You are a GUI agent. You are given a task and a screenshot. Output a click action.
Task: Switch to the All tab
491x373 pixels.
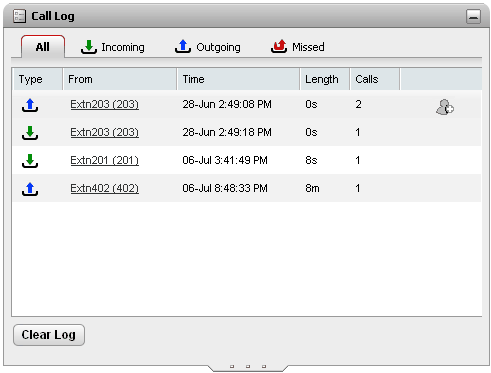click(43, 47)
